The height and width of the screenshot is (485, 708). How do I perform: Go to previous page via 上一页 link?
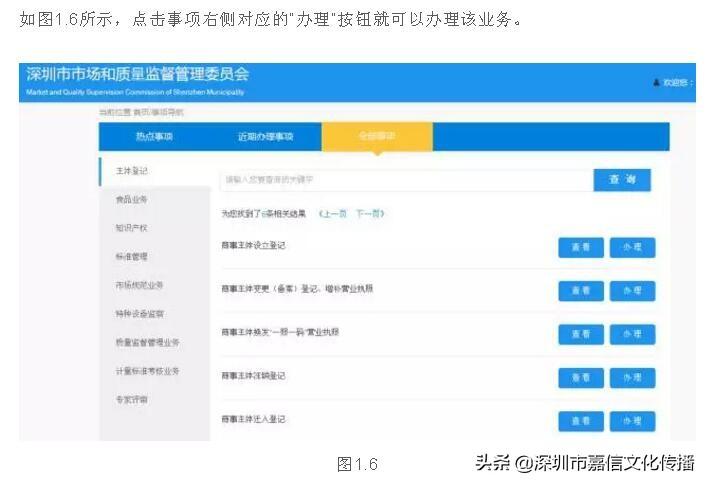(334, 214)
